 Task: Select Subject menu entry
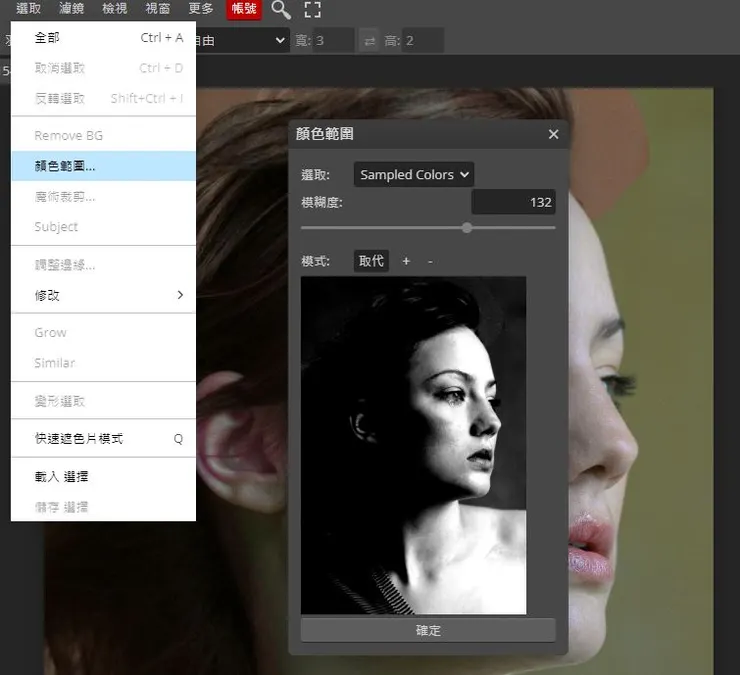(x=103, y=227)
